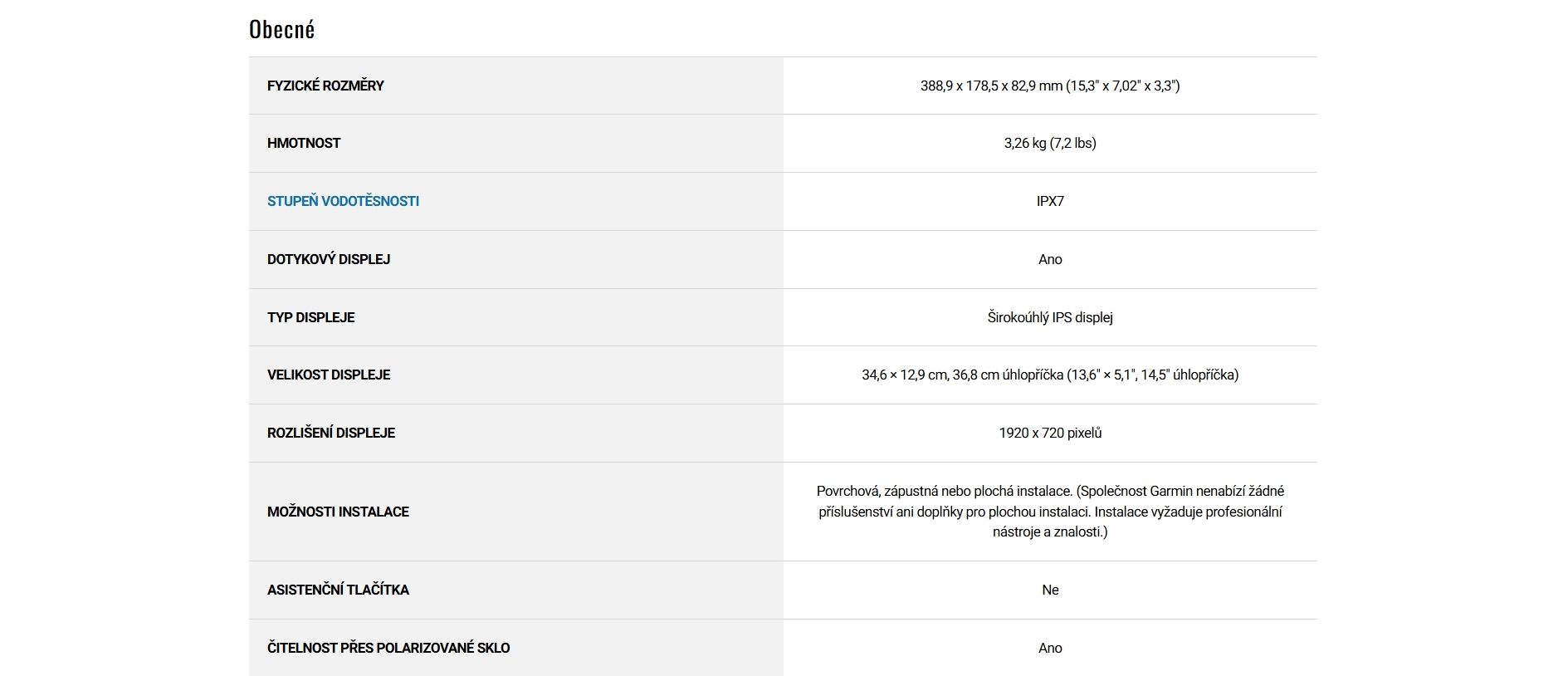
Task: Select the Širokoúhlý IPS displej value
Action: [1050, 317]
